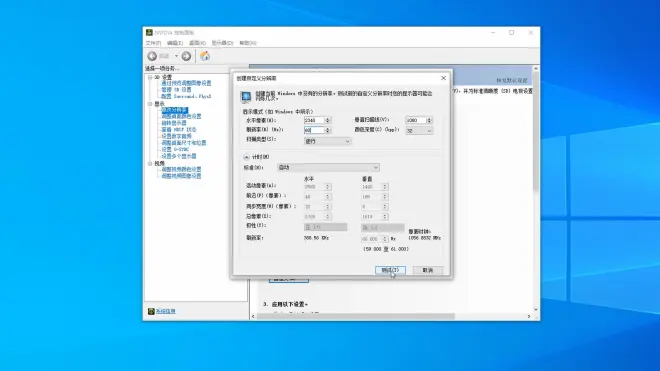Viewport: 660px width, 371px height.
Task: Click the 刷新率 (Hz) spinner arrows
Action: [328, 130]
